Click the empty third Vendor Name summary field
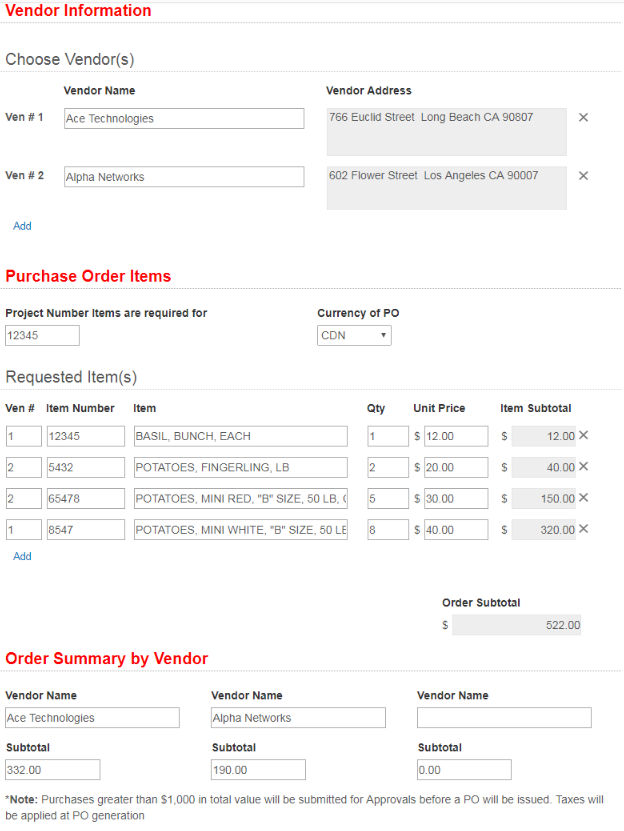 504,717
